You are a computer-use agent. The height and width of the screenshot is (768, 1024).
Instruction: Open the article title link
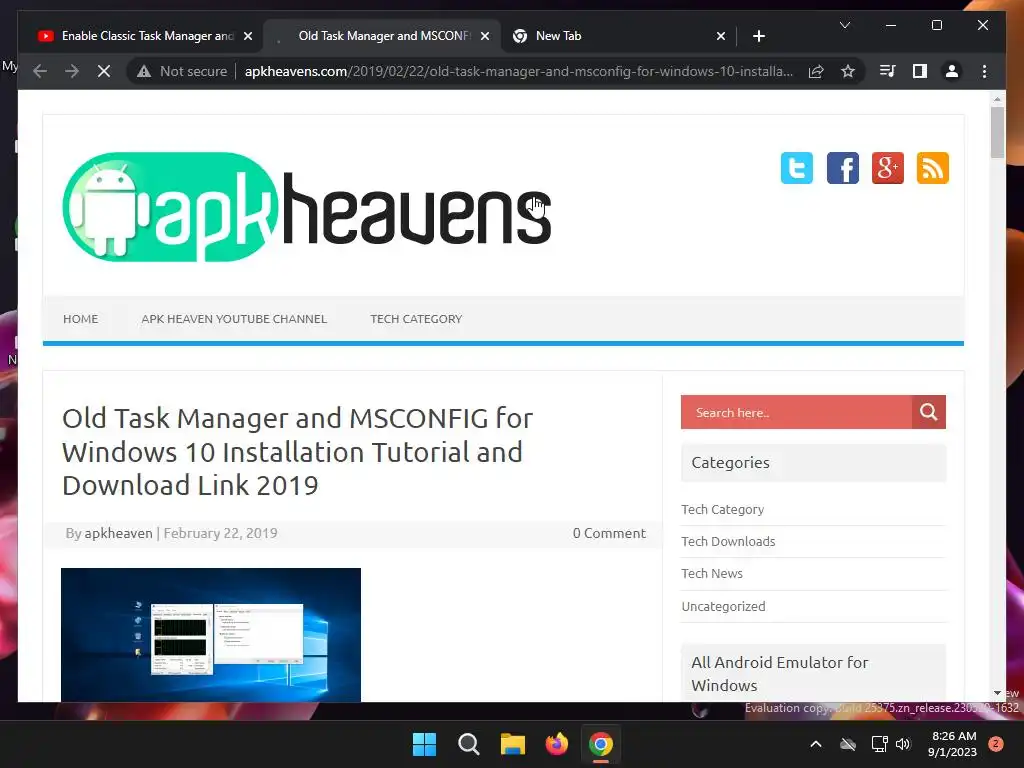pos(297,451)
